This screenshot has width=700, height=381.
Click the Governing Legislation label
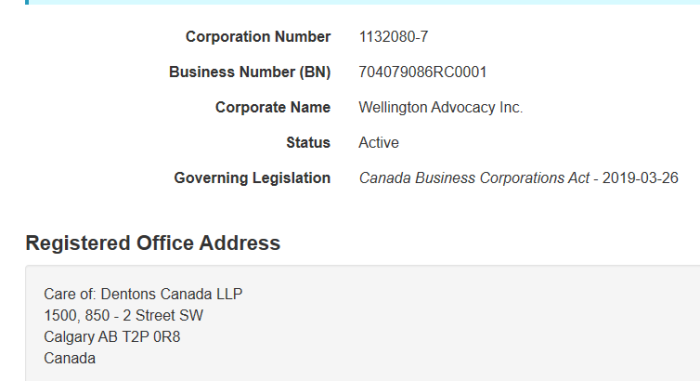252,178
